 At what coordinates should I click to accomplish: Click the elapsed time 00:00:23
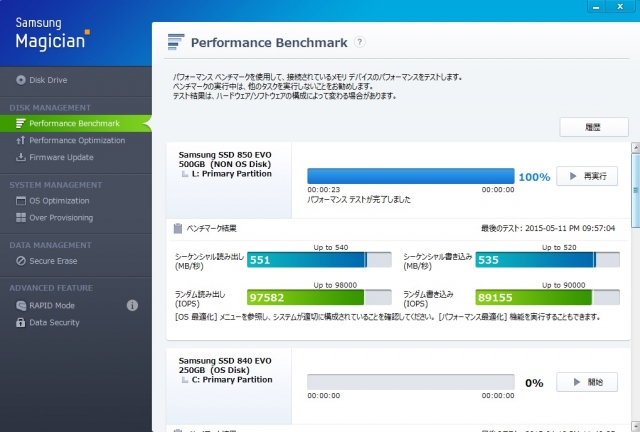tap(324, 190)
